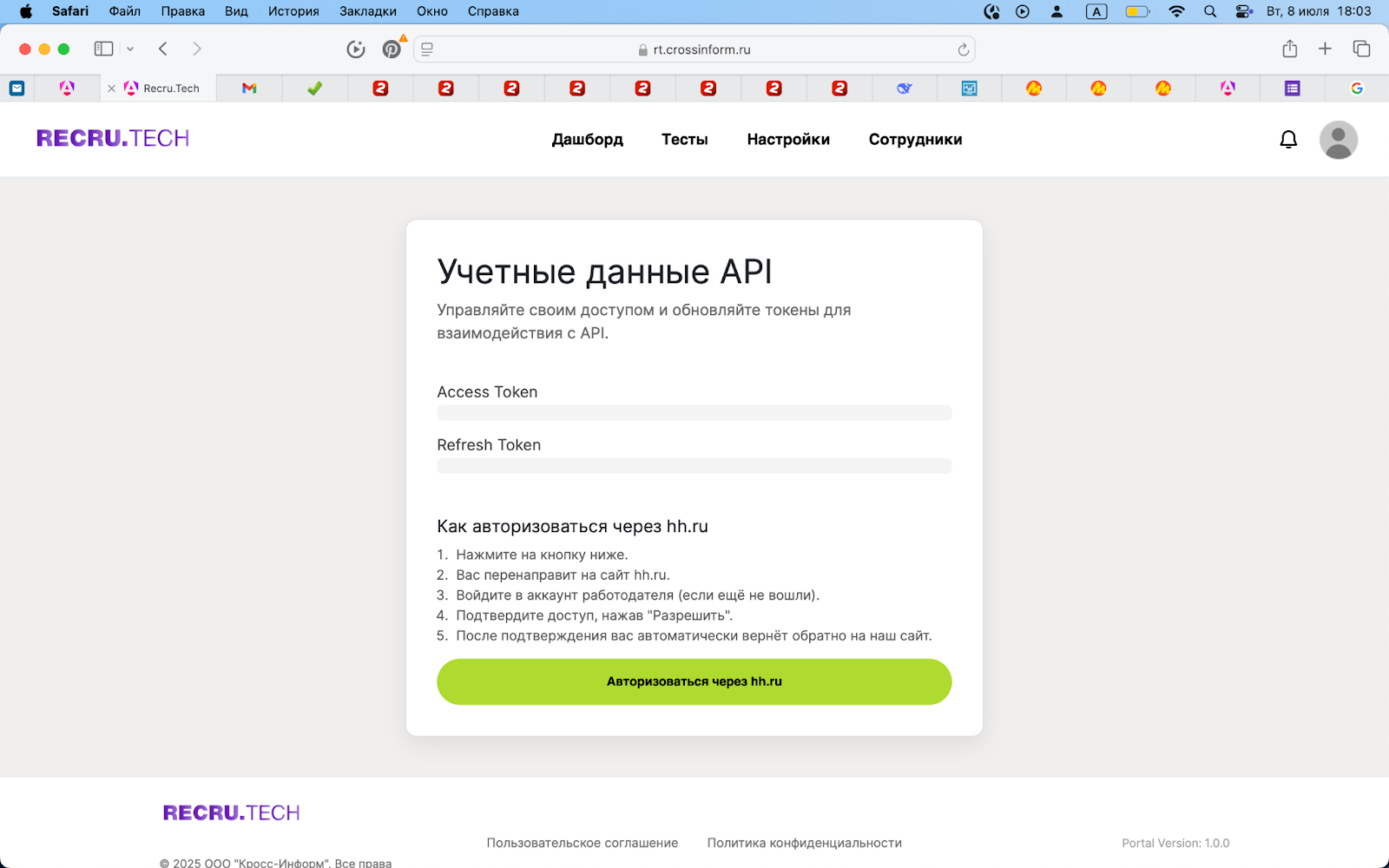Screen dimensions: 1389x868
Task: Open the Сотрудники page
Action: [x=916, y=140]
